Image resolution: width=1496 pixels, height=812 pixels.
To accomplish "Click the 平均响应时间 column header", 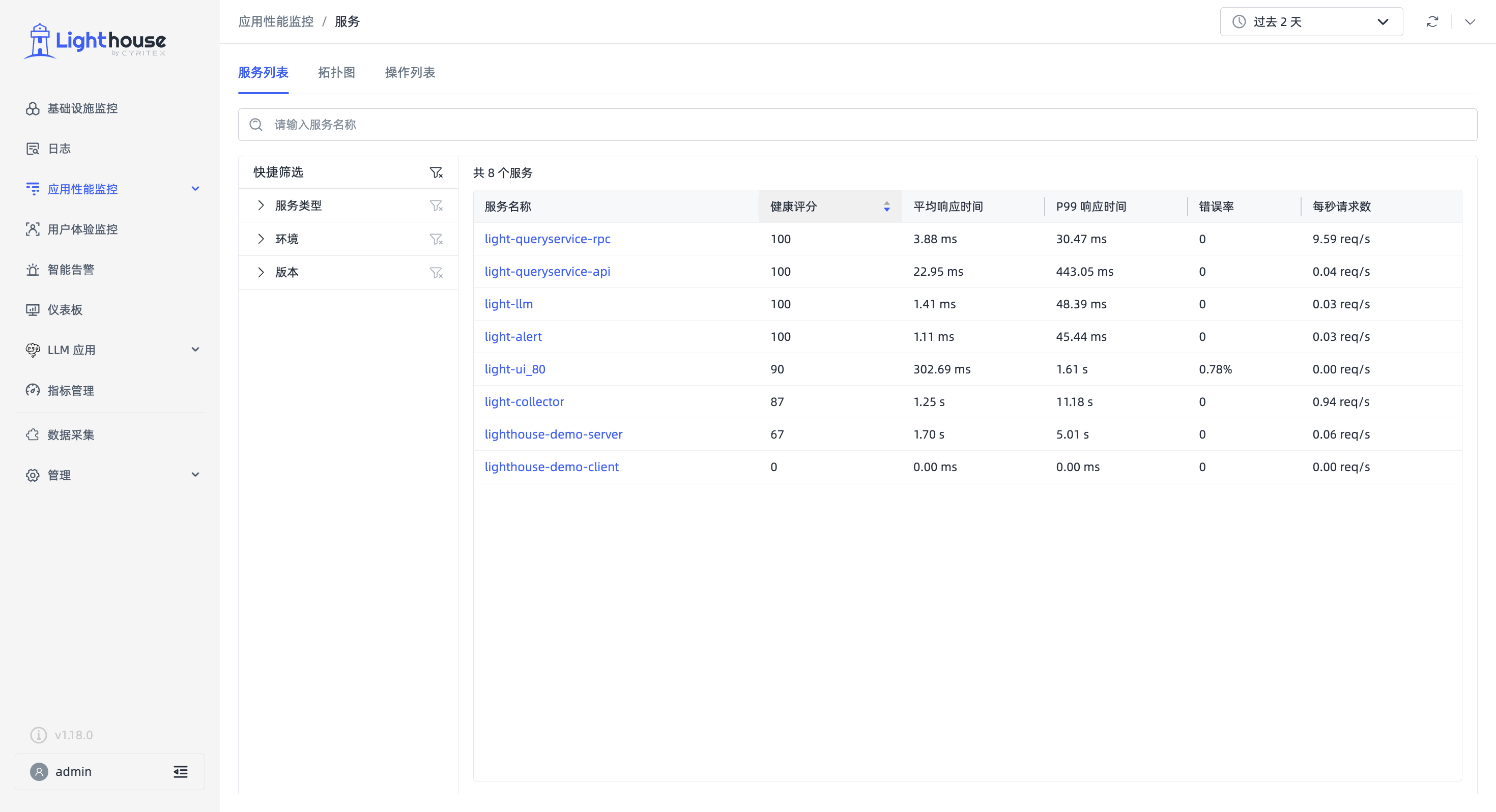I will (948, 206).
